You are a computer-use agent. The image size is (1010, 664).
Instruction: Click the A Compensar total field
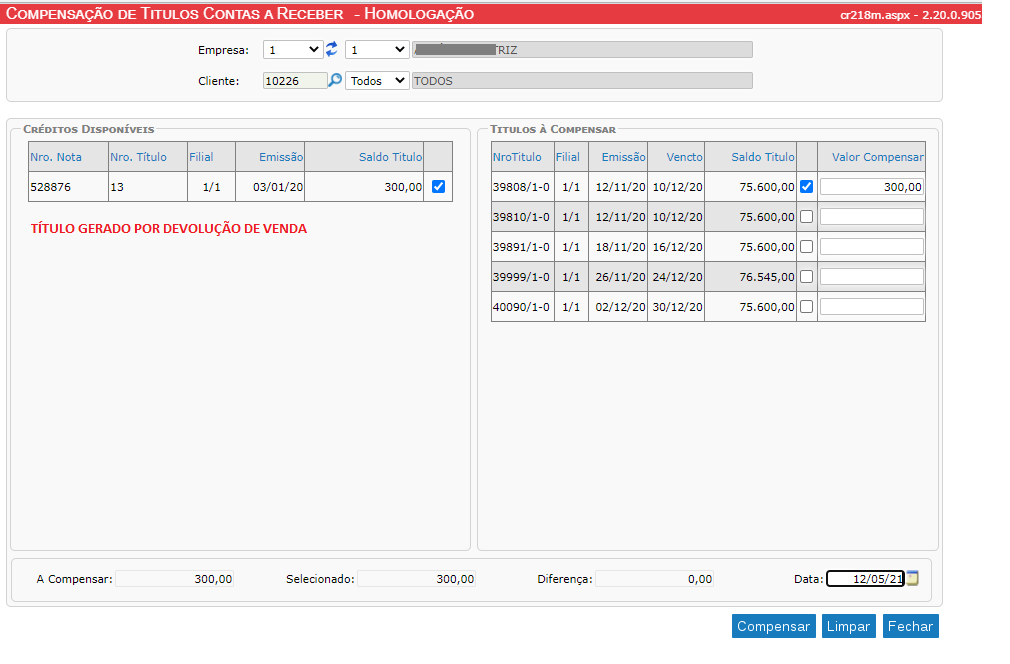pyautogui.click(x=175, y=579)
